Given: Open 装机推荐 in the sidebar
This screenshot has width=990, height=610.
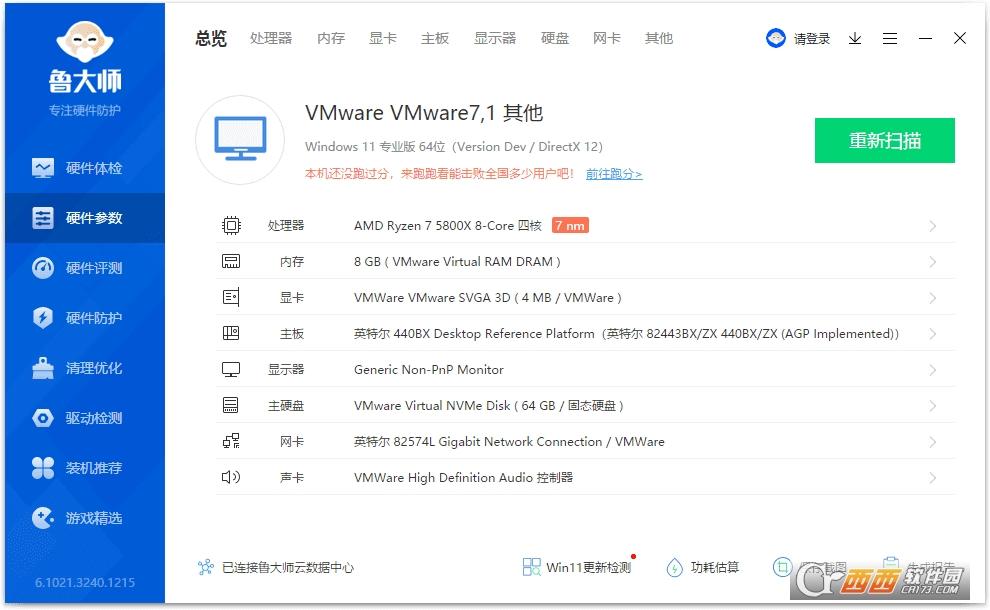Looking at the screenshot, I should 85,468.
